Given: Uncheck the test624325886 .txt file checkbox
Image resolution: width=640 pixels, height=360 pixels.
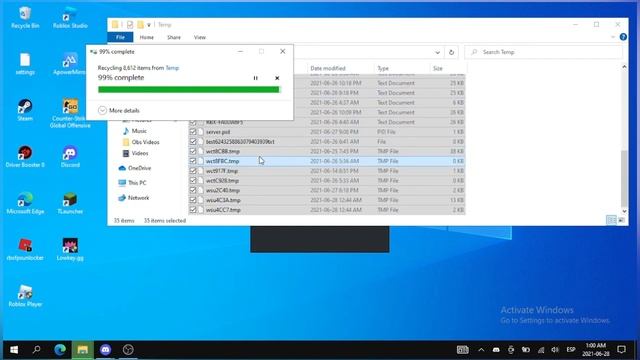Looking at the screenshot, I should pyautogui.click(x=193, y=142).
